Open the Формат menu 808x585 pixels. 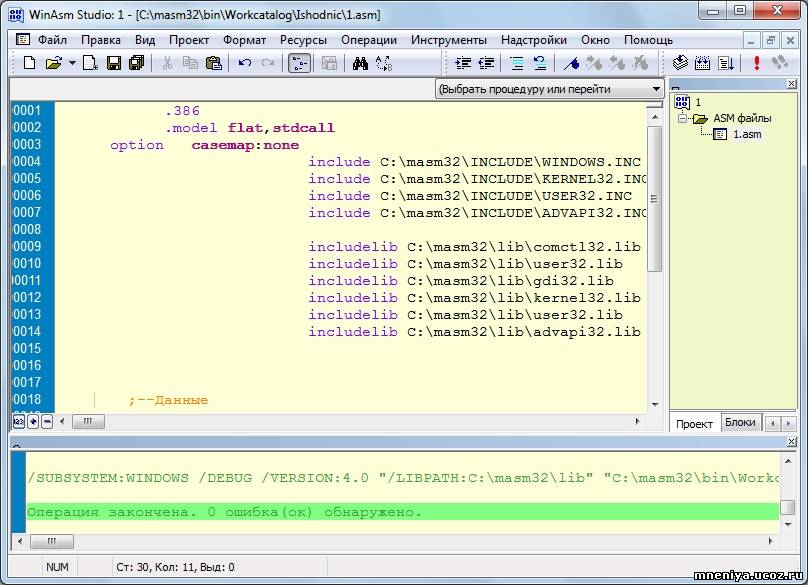click(244, 40)
